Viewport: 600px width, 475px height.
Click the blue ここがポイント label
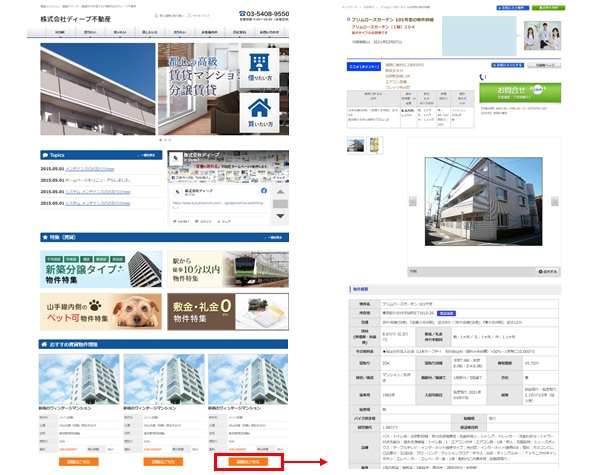[x=364, y=67]
